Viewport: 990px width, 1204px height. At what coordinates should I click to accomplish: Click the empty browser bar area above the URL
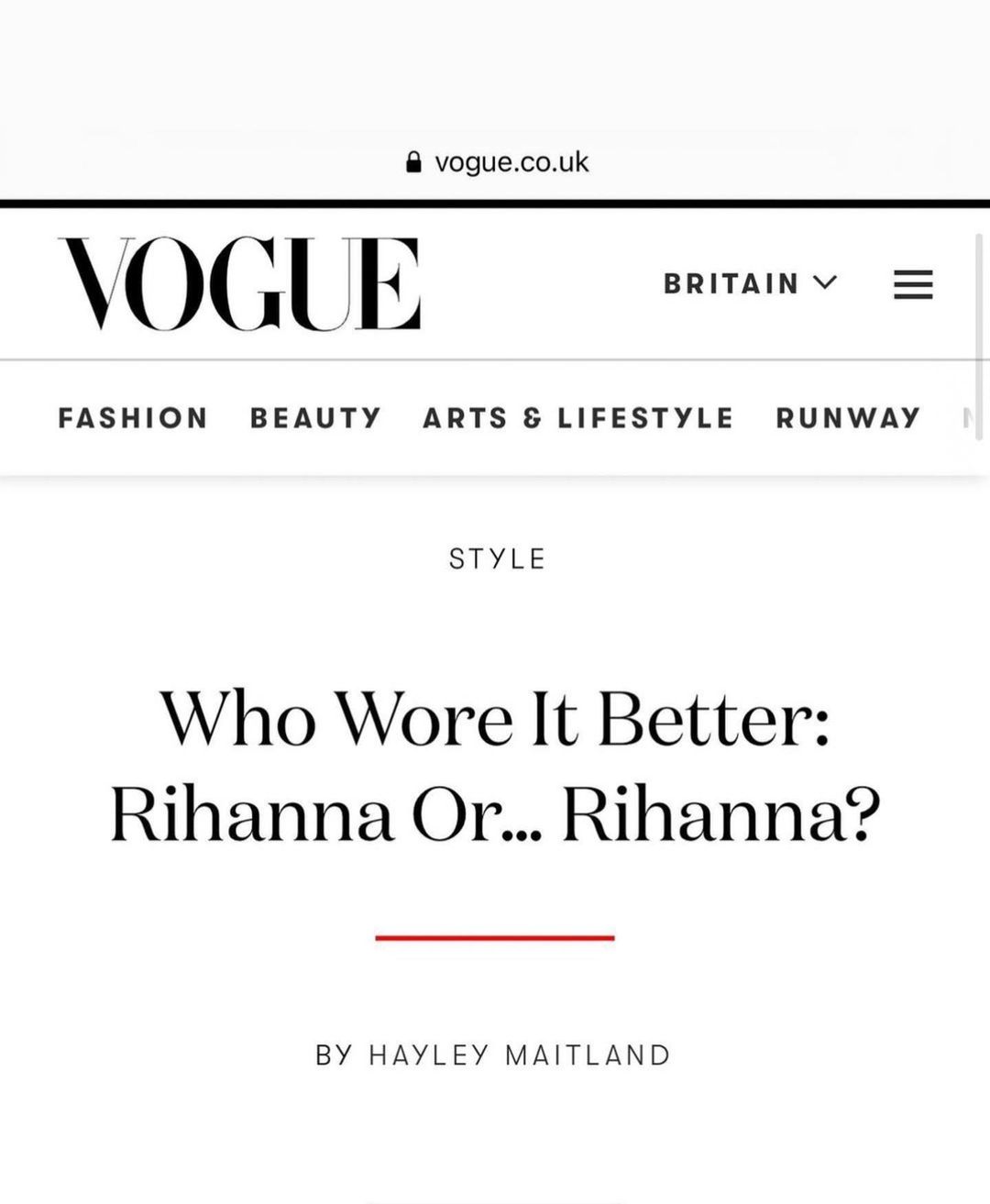495,73
